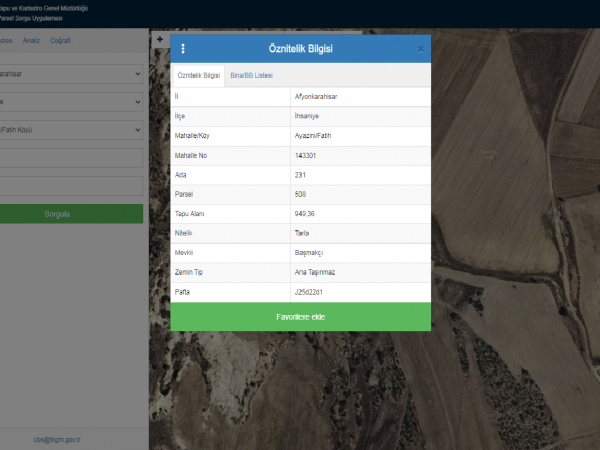The image size is (600, 450).
Task: Select the Mevkii value Başmakçı
Action: [x=360, y=253]
